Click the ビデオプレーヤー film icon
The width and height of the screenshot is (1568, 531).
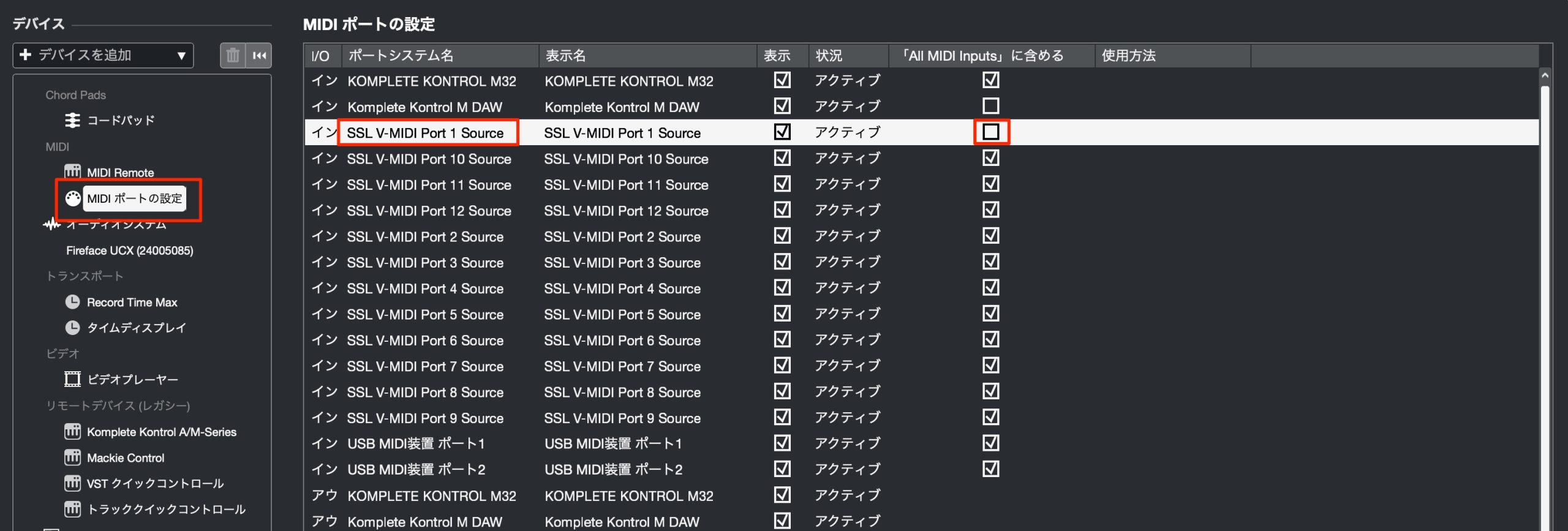point(72,379)
